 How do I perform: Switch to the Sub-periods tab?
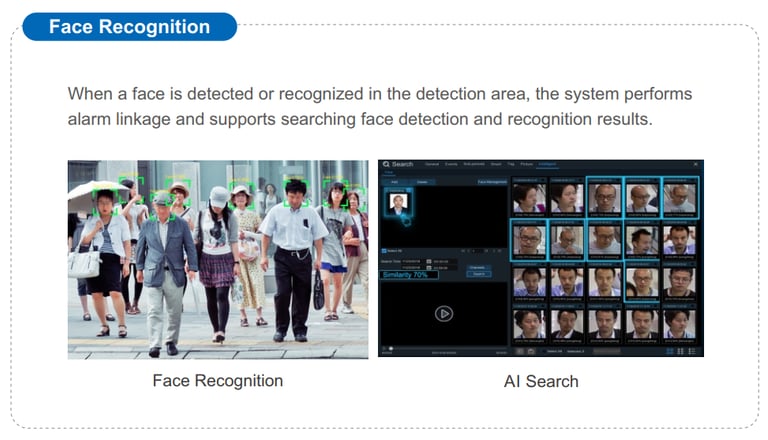[474, 164]
